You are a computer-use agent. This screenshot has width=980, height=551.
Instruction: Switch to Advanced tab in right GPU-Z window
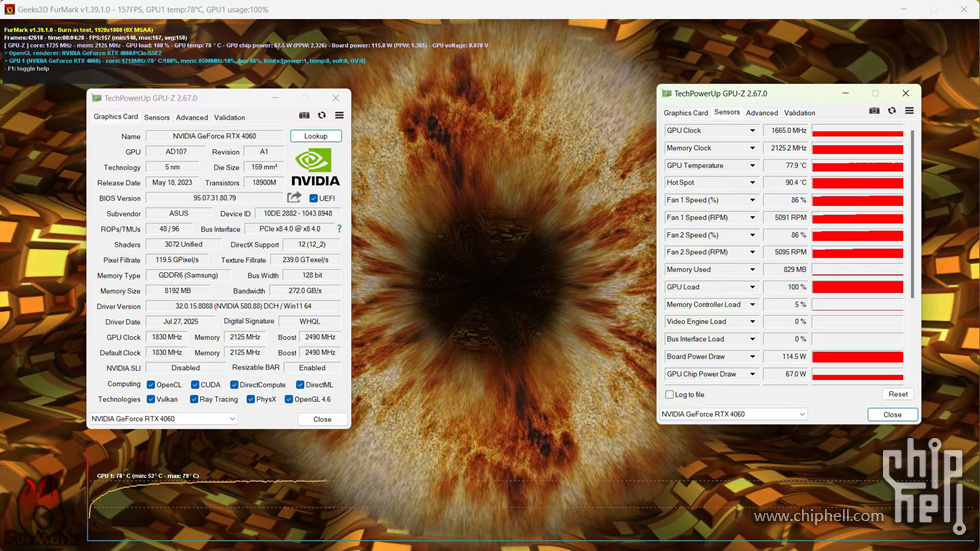(762, 113)
